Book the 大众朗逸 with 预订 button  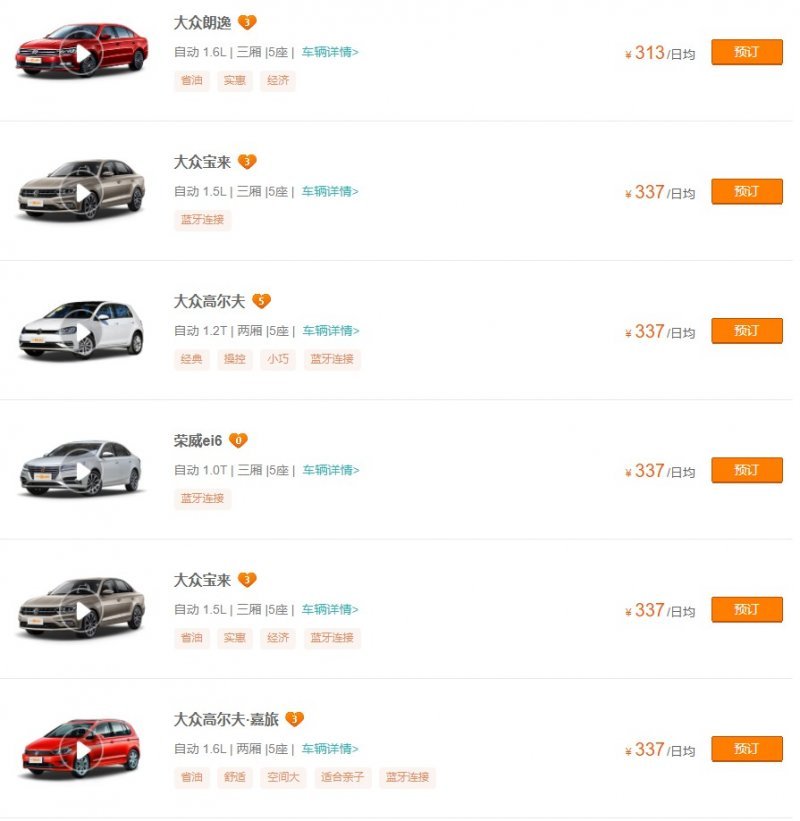click(746, 52)
